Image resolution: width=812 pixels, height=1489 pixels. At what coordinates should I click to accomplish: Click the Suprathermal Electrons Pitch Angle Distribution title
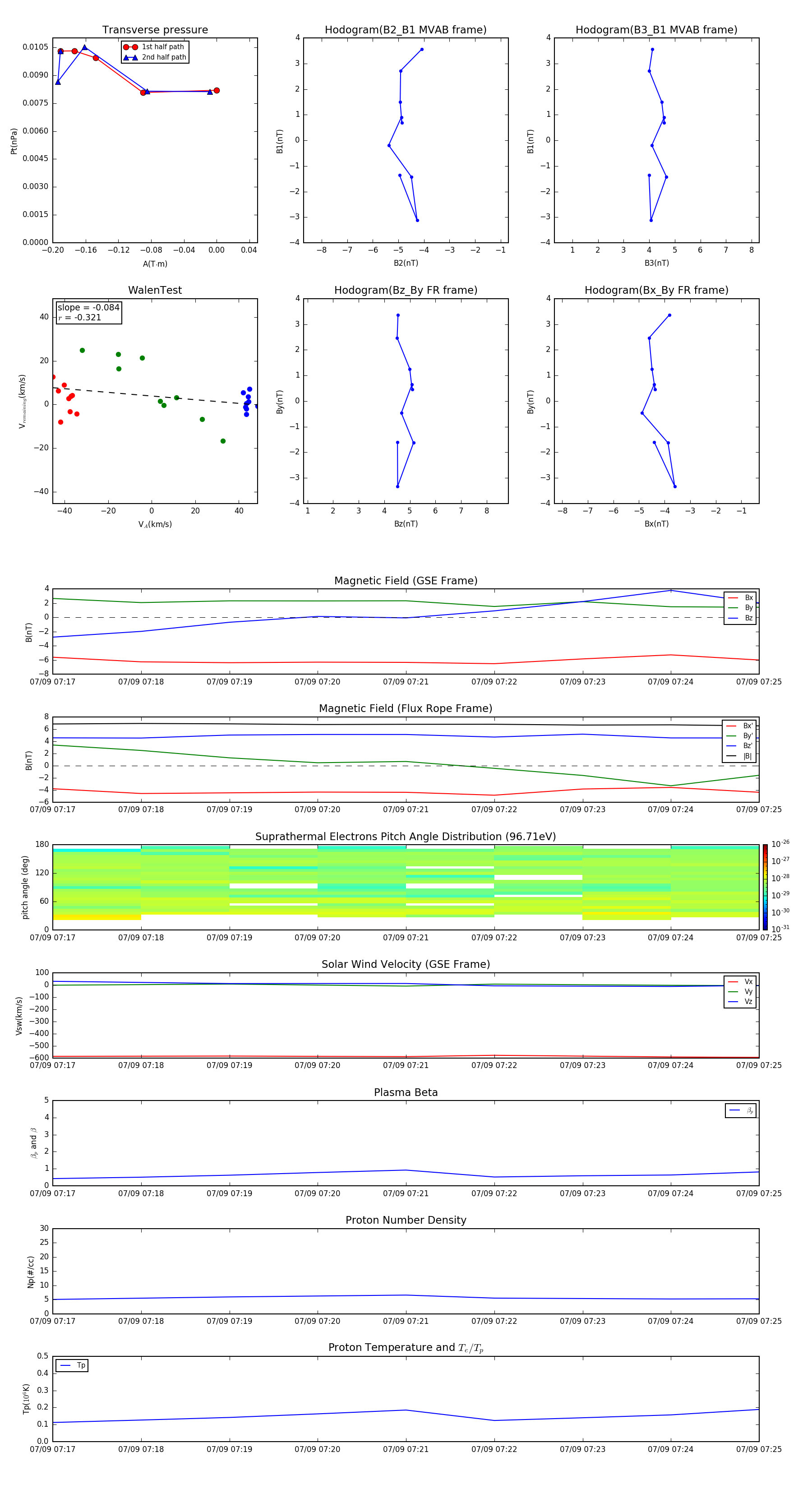[406, 837]
